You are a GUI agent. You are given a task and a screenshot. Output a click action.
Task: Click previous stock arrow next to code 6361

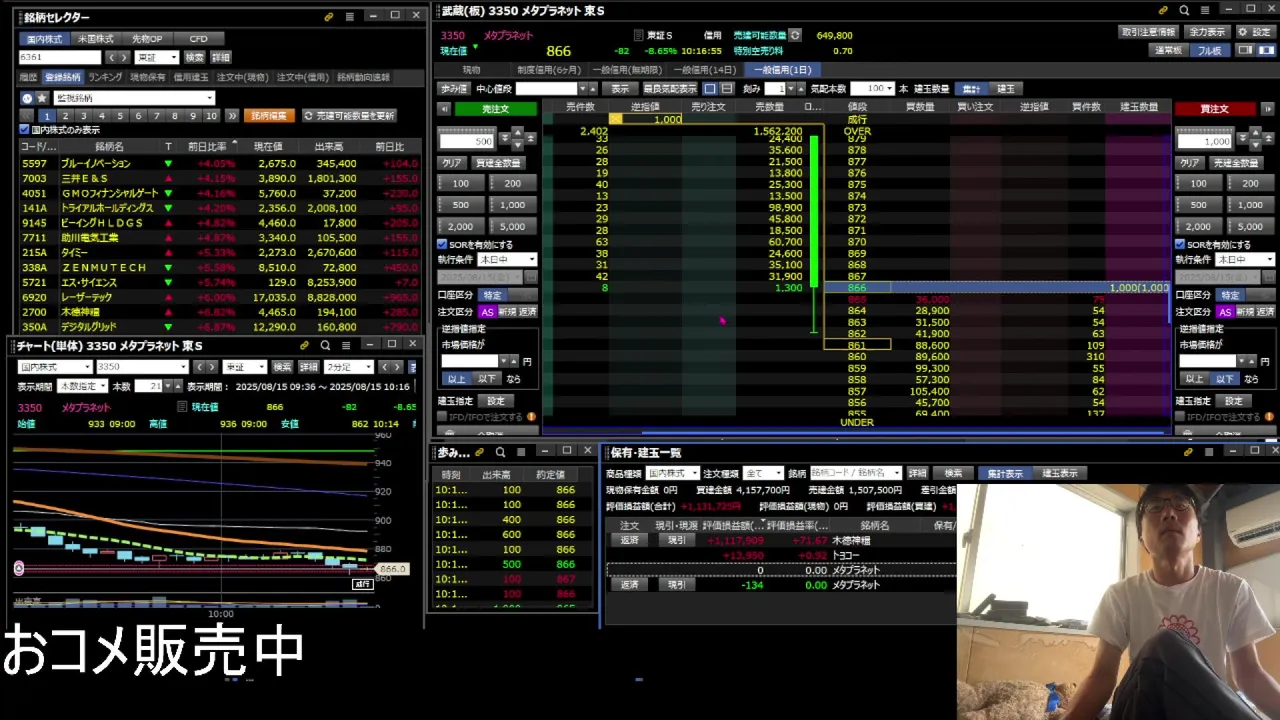[x=111, y=58]
